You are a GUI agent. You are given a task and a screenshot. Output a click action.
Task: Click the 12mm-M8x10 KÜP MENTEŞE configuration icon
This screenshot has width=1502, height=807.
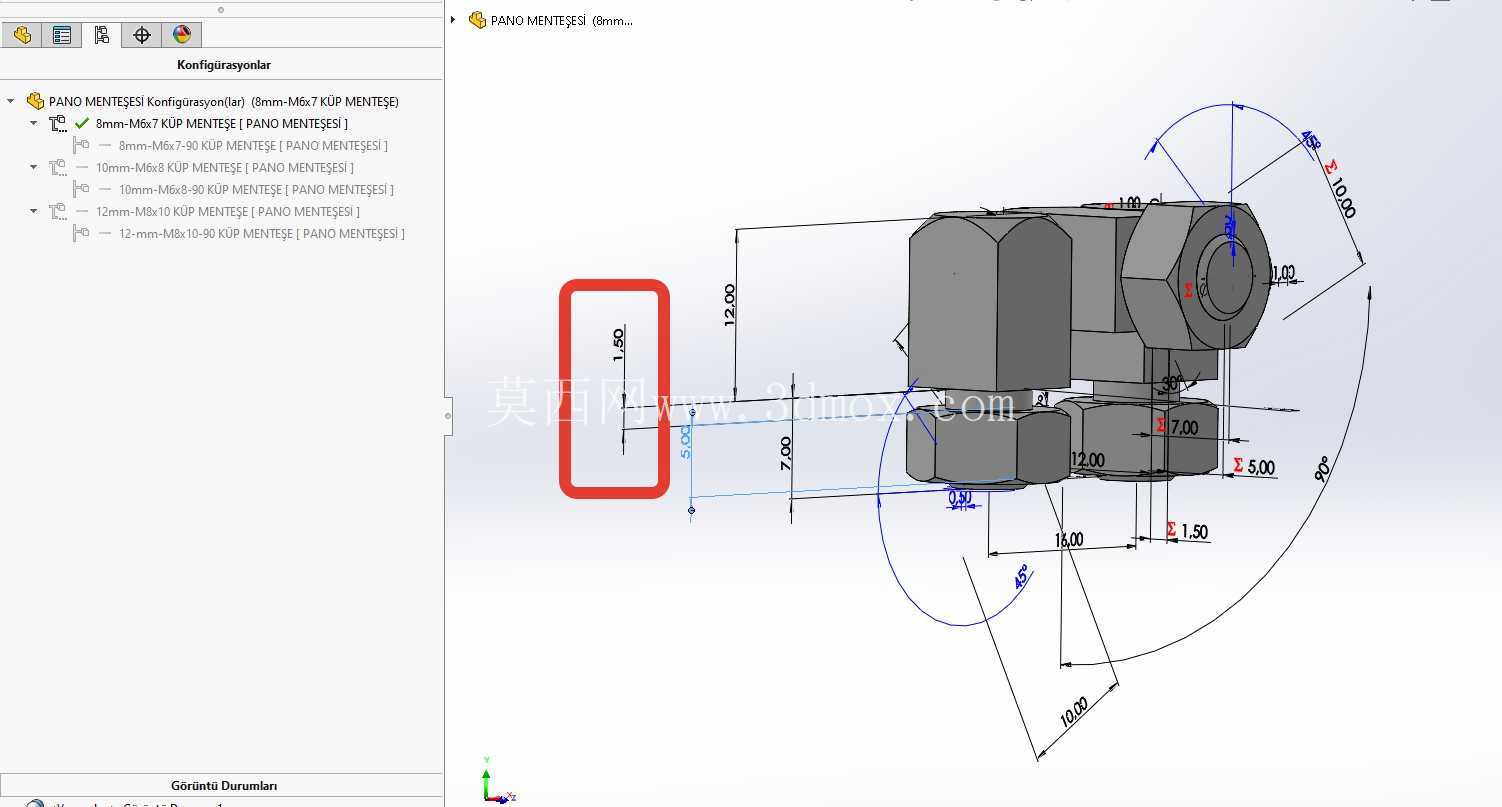[58, 211]
